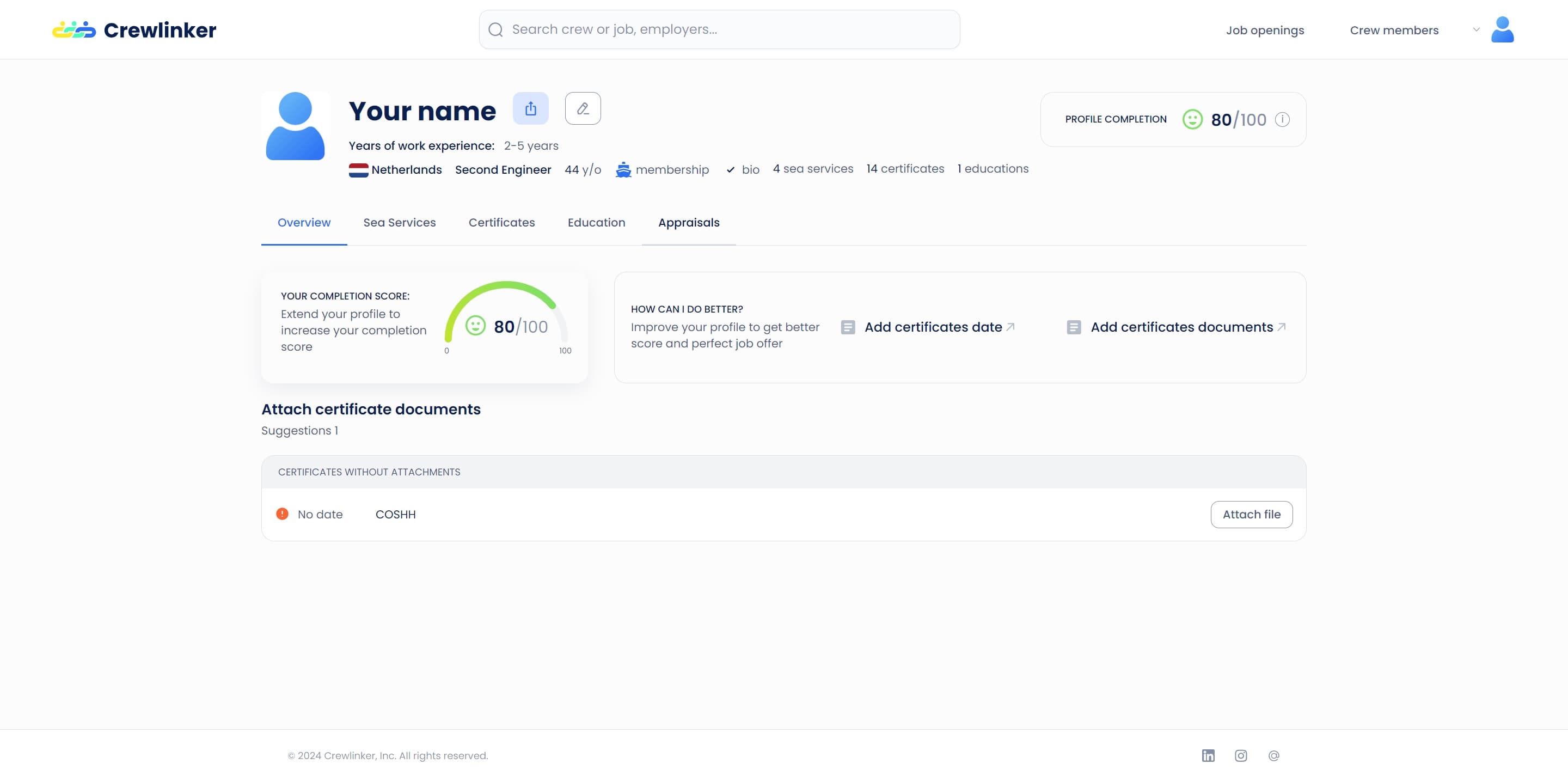Click the Netherlands flag icon

pyautogui.click(x=359, y=170)
